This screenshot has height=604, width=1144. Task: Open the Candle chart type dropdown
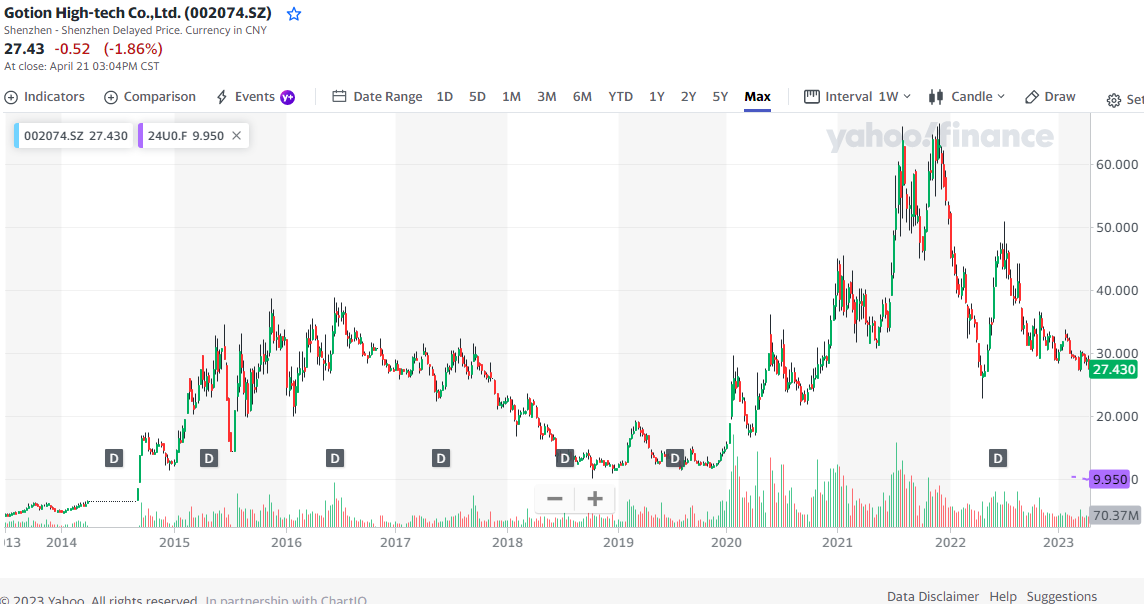pyautogui.click(x=967, y=96)
